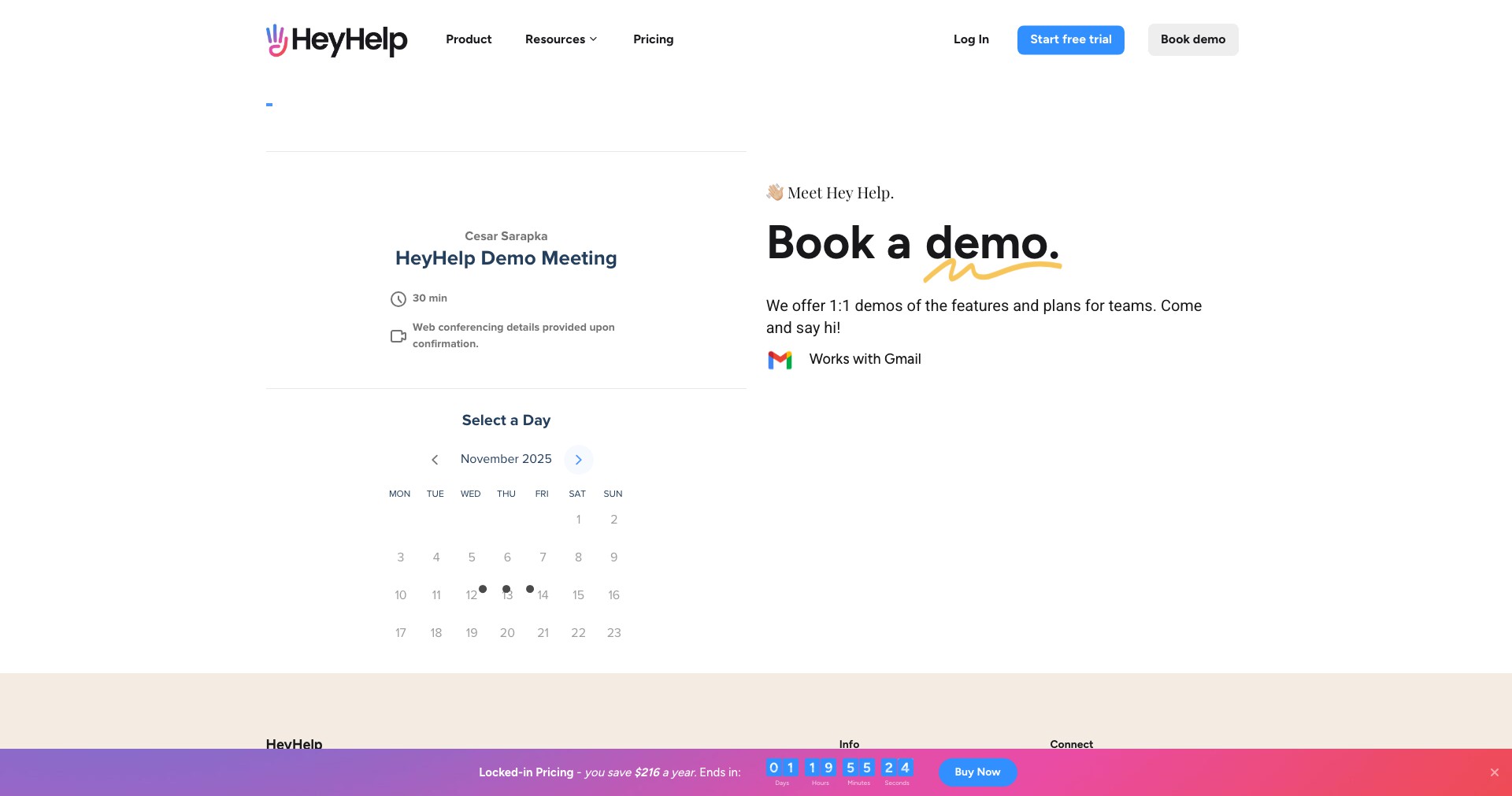Select day 21 in November
This screenshot has height=796, width=1512.
click(543, 633)
